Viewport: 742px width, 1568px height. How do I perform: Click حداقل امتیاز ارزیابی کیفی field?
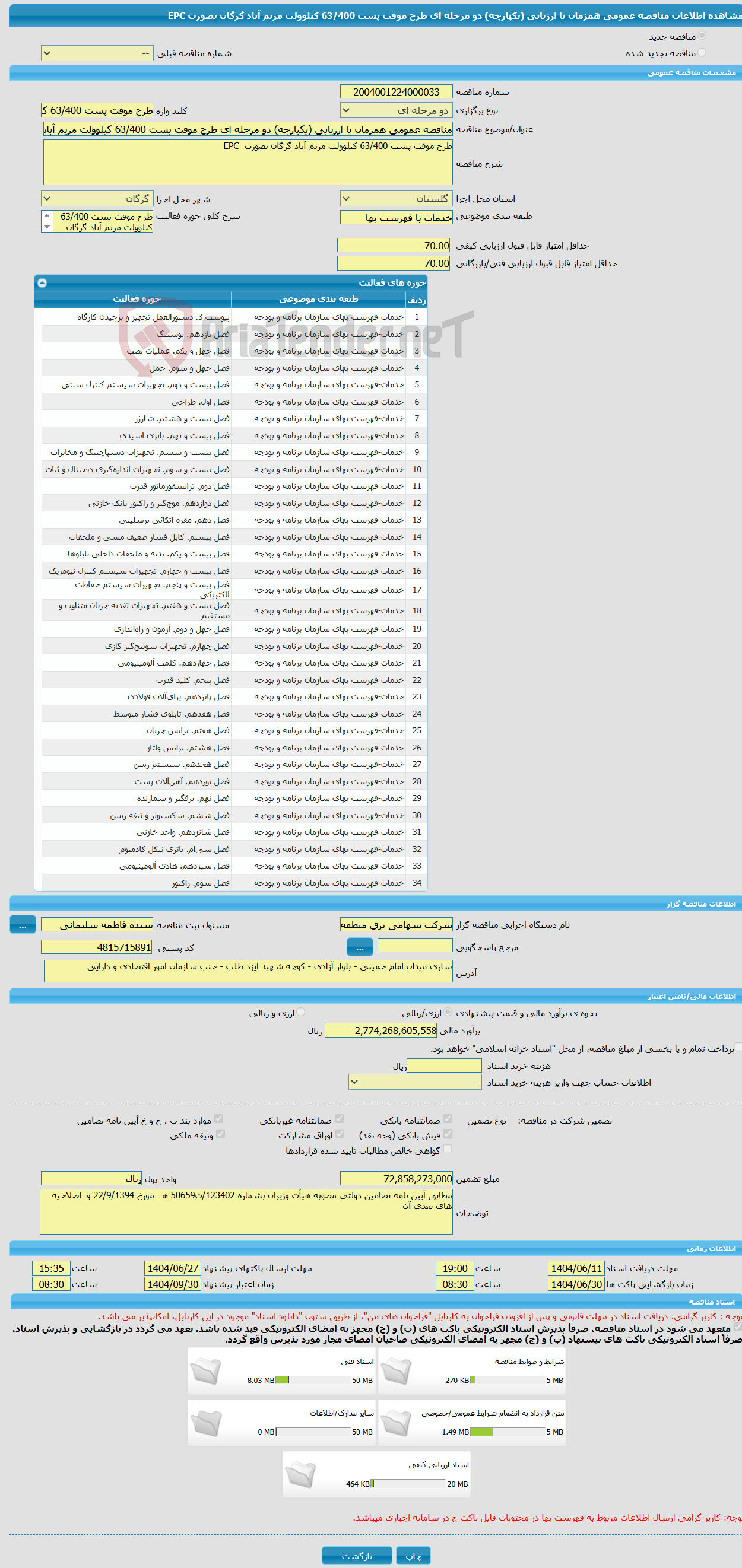pyautogui.click(x=394, y=246)
